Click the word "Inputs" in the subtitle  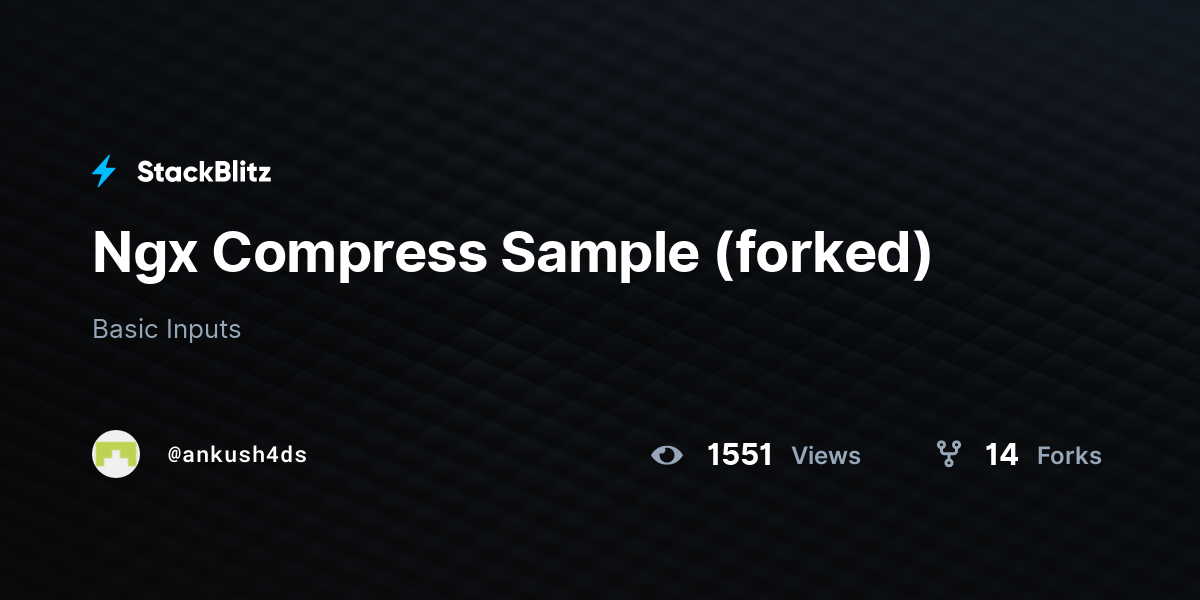204,329
